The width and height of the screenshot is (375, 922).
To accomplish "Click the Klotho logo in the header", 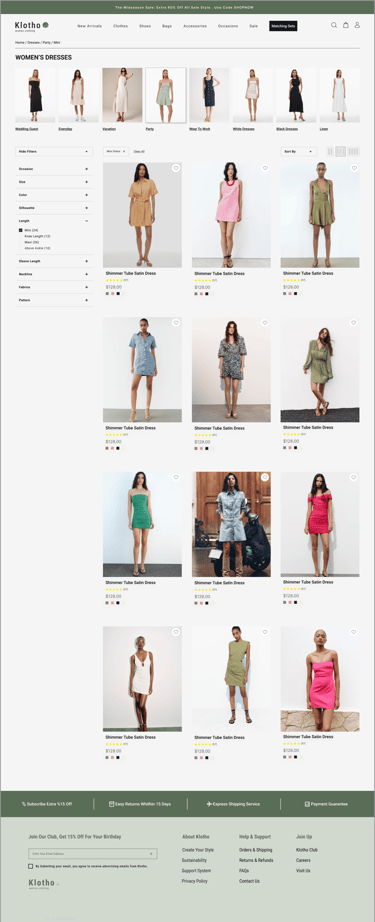I will pyautogui.click(x=32, y=26).
